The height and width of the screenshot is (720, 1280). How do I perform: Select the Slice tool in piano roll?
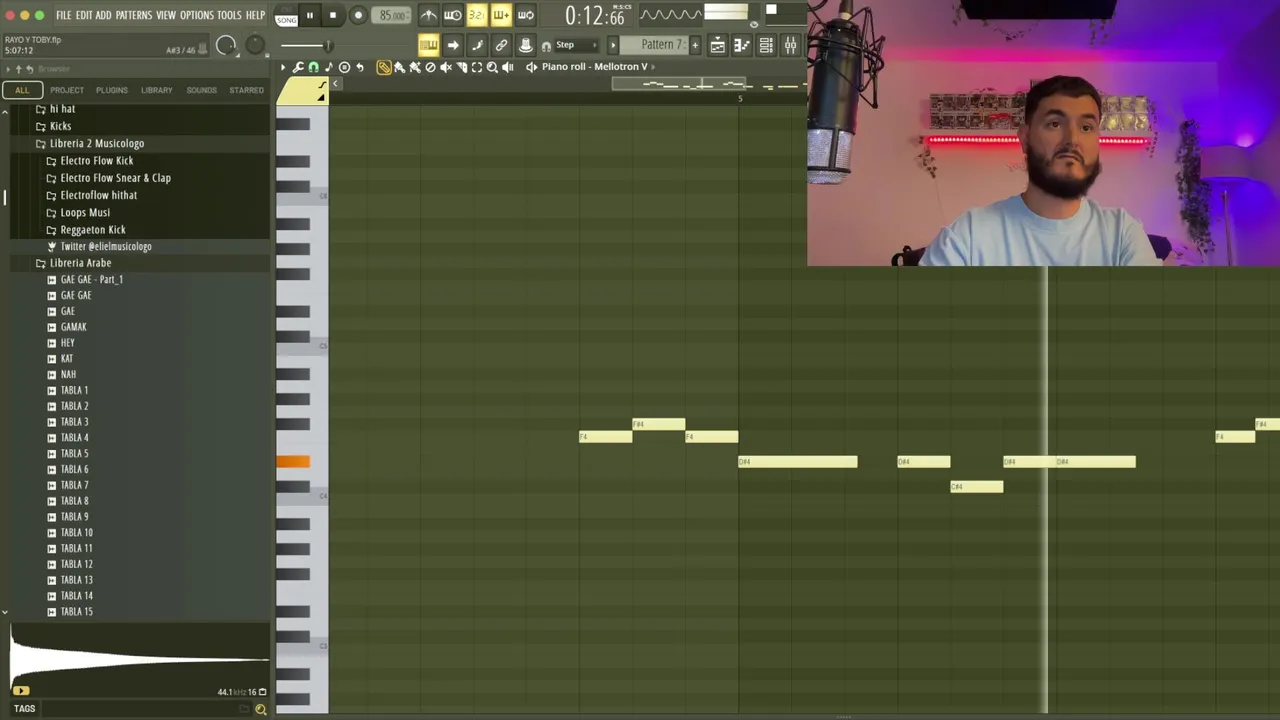point(461,67)
